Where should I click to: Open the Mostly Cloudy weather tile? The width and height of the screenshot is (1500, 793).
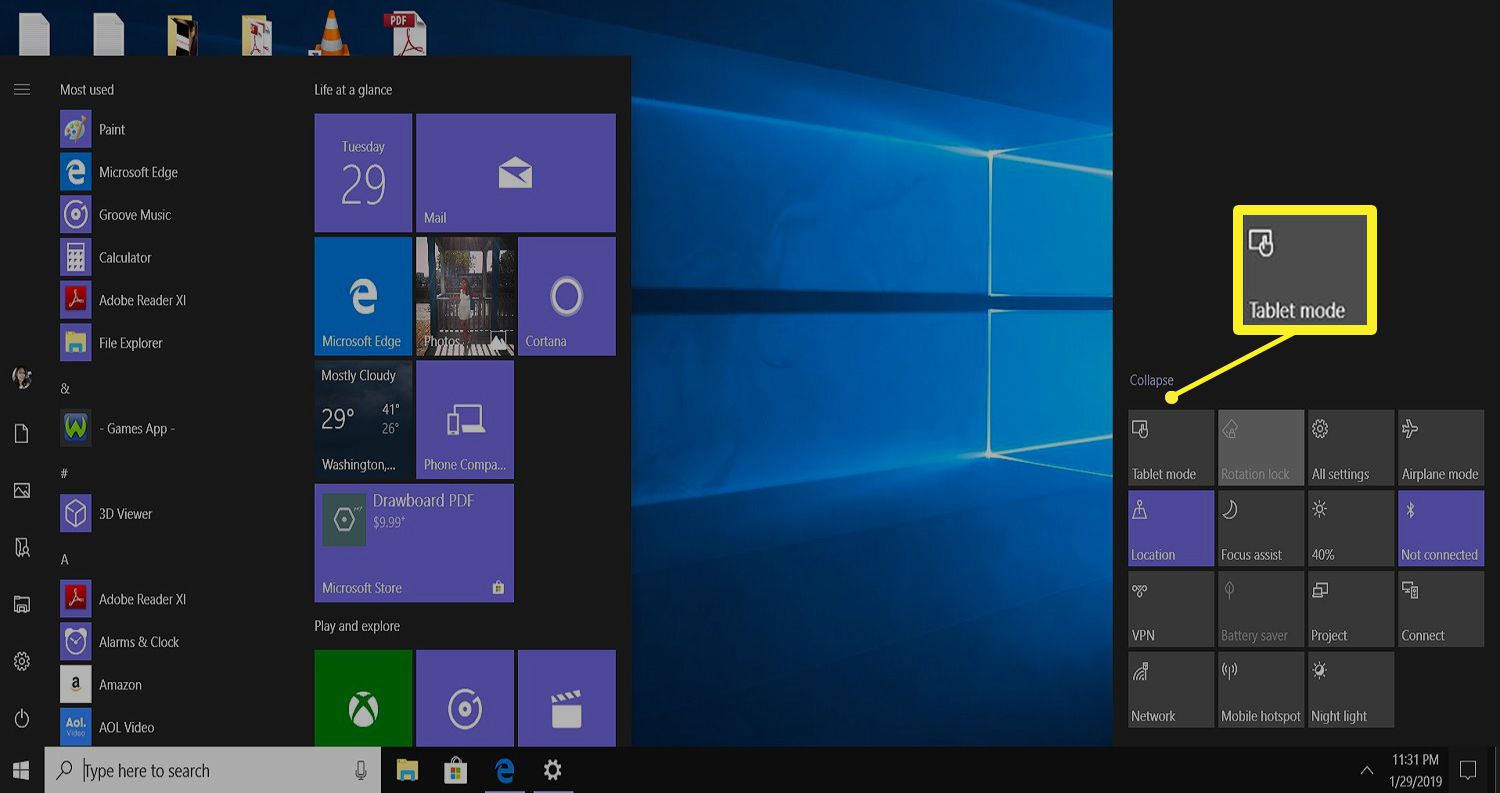363,419
